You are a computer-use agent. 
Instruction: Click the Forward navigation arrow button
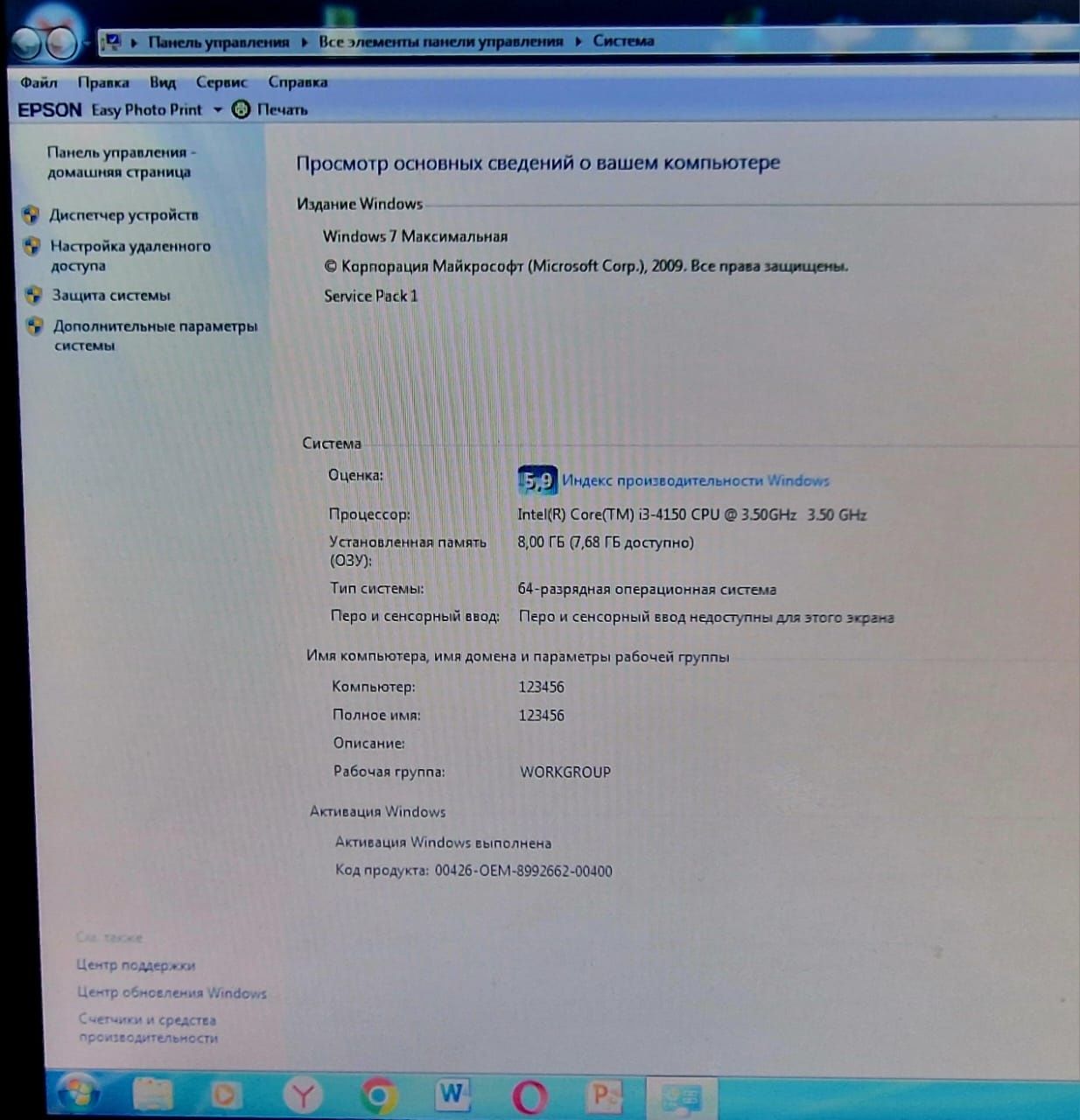pyautogui.click(x=61, y=43)
